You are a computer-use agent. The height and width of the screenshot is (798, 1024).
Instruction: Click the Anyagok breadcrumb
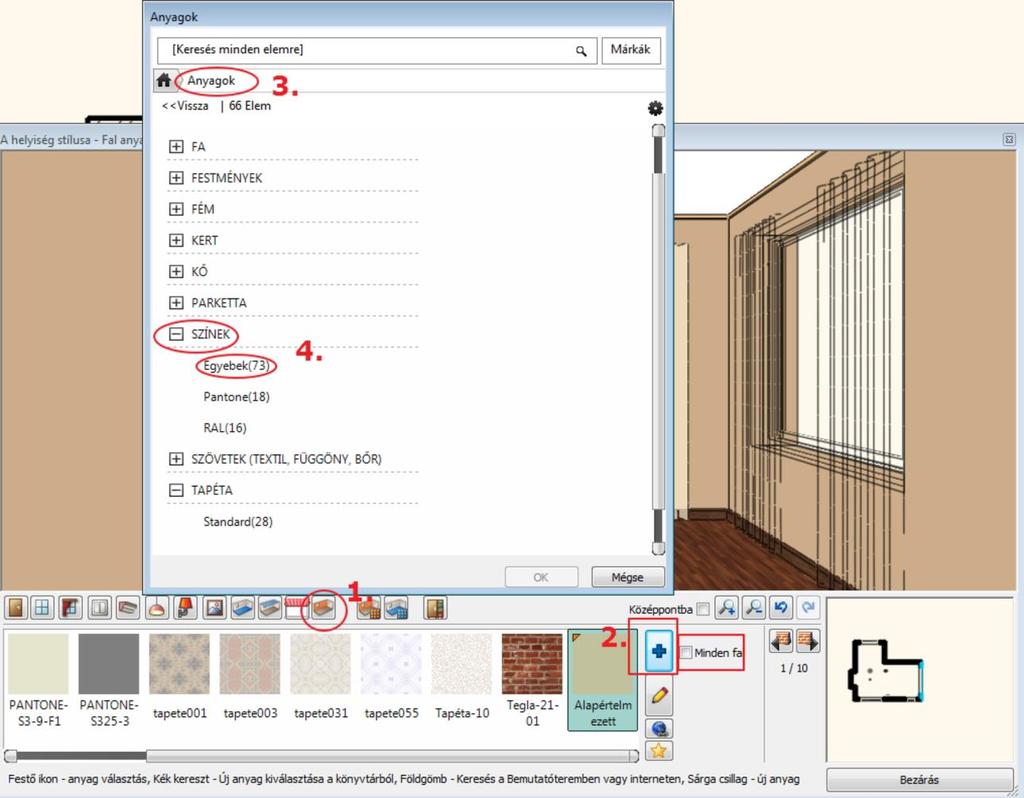pyautogui.click(x=211, y=80)
